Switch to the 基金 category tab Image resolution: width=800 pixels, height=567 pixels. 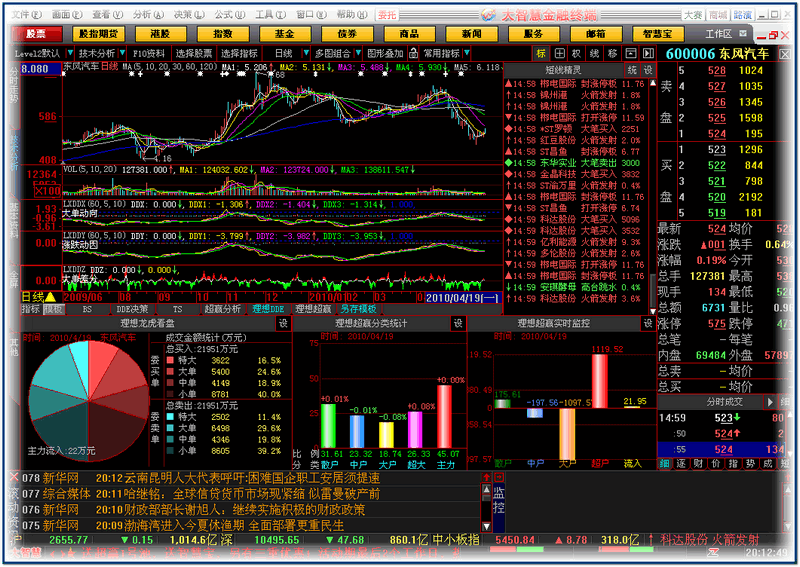coord(285,34)
